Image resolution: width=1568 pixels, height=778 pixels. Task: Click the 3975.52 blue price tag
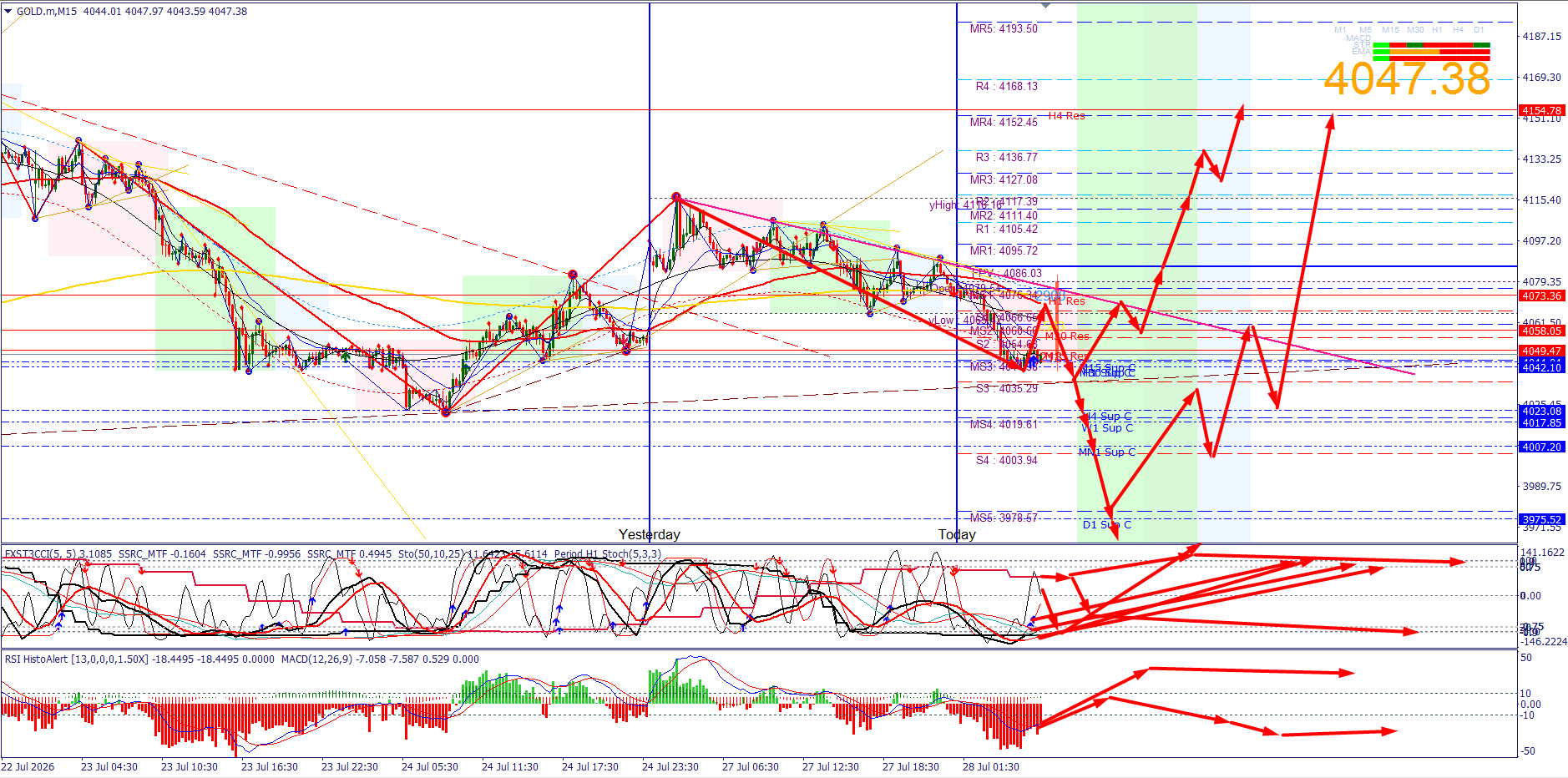pos(1541,519)
